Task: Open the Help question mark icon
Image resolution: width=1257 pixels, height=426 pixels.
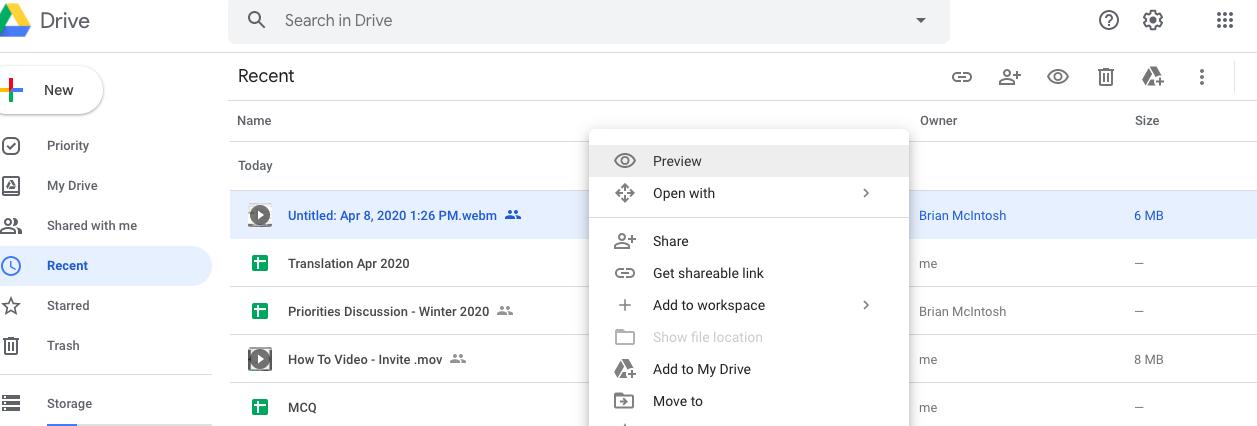Action: tap(1109, 20)
